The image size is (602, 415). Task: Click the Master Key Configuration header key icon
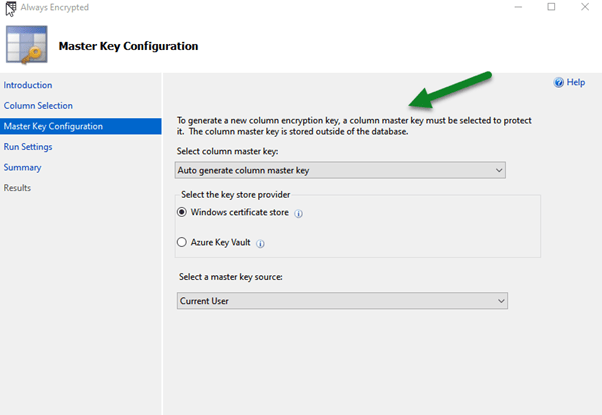(26, 46)
